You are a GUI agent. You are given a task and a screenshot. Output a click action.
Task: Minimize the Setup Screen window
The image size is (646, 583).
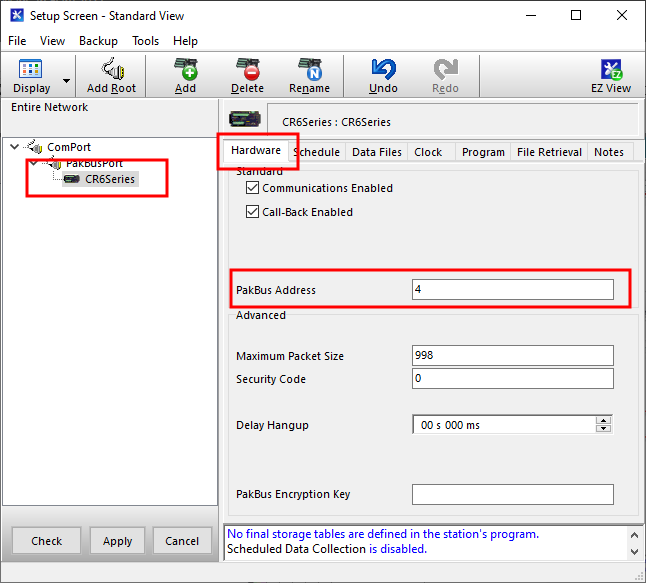tap(531, 16)
